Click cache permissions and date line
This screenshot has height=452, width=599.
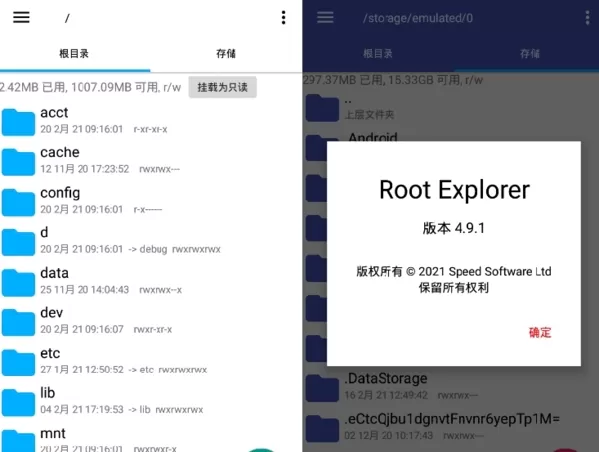110,169
